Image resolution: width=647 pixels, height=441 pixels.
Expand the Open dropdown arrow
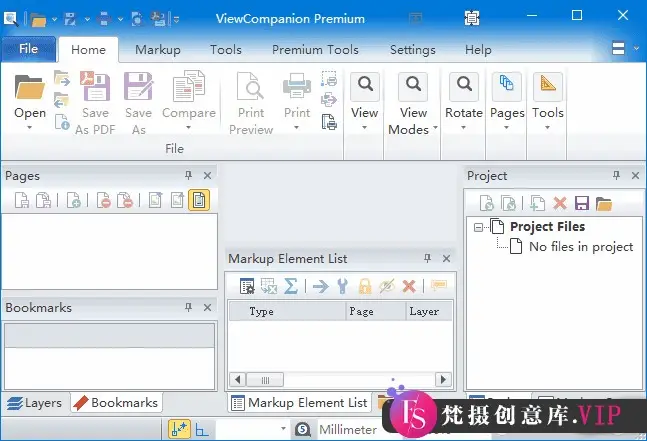click(29, 127)
